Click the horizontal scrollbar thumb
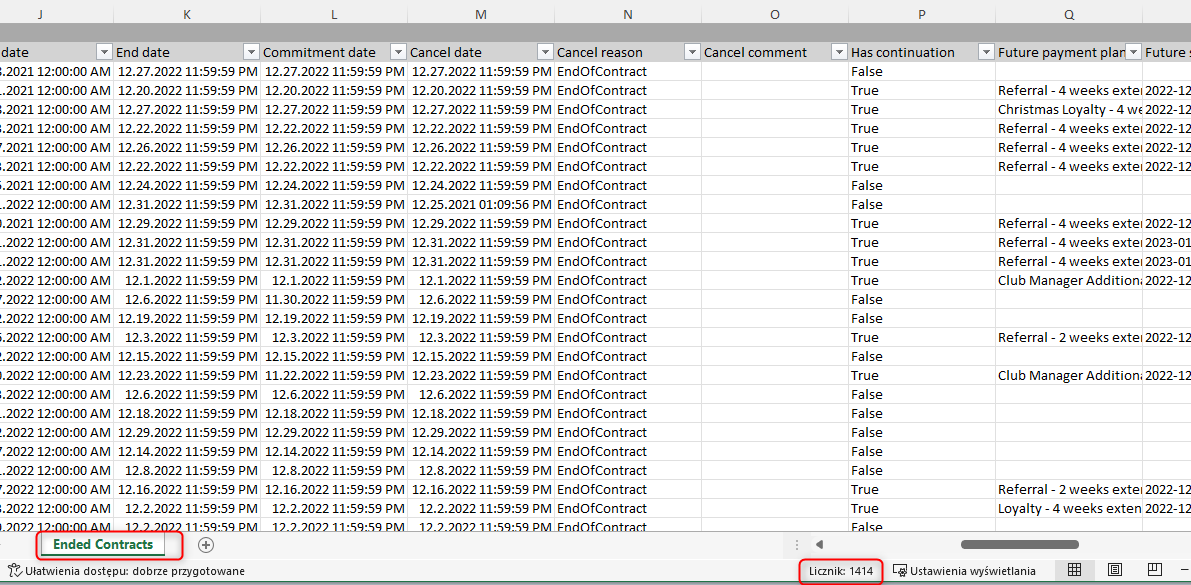 [1019, 545]
